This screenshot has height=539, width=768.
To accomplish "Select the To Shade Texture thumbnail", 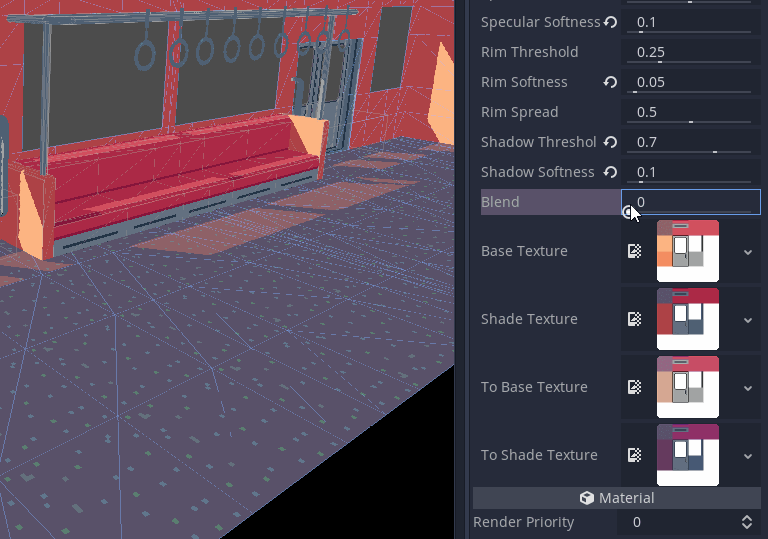I will pos(688,455).
